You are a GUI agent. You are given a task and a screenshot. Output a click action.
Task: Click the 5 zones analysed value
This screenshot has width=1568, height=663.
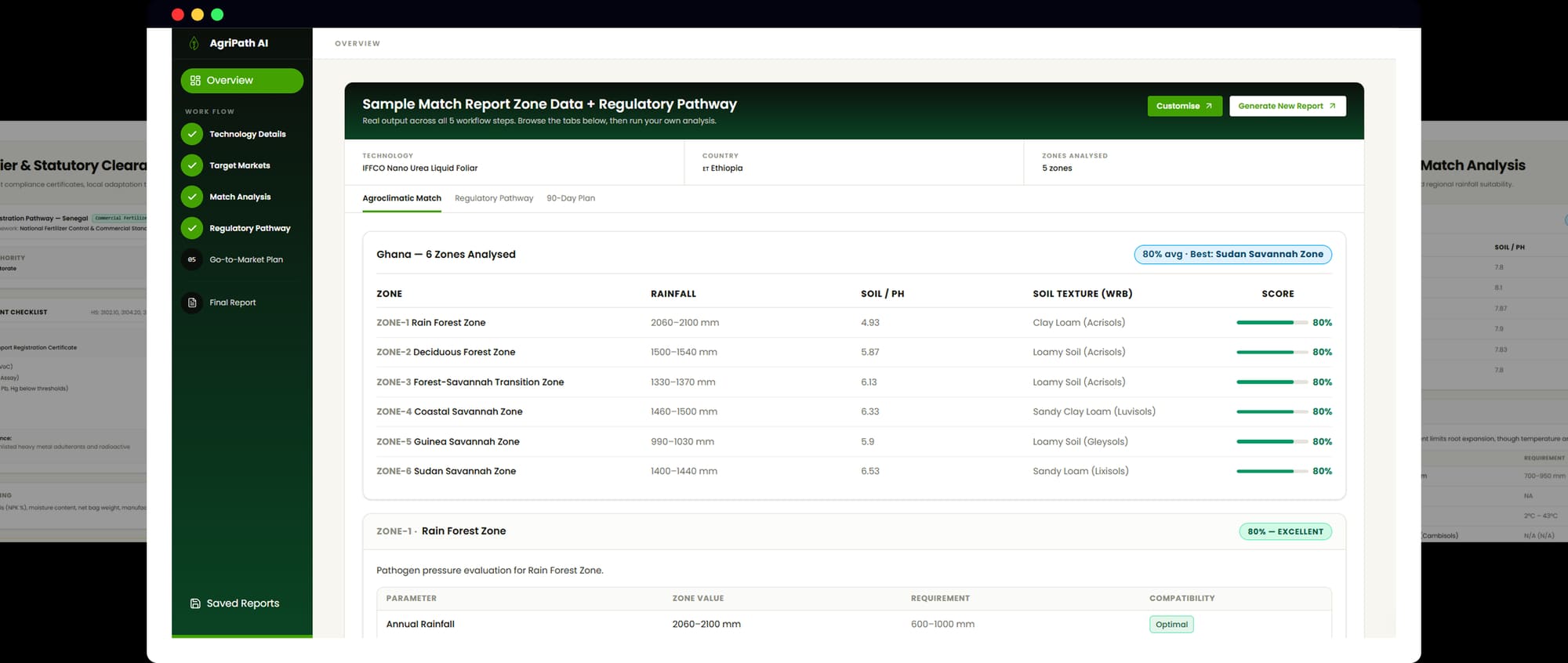1057,168
